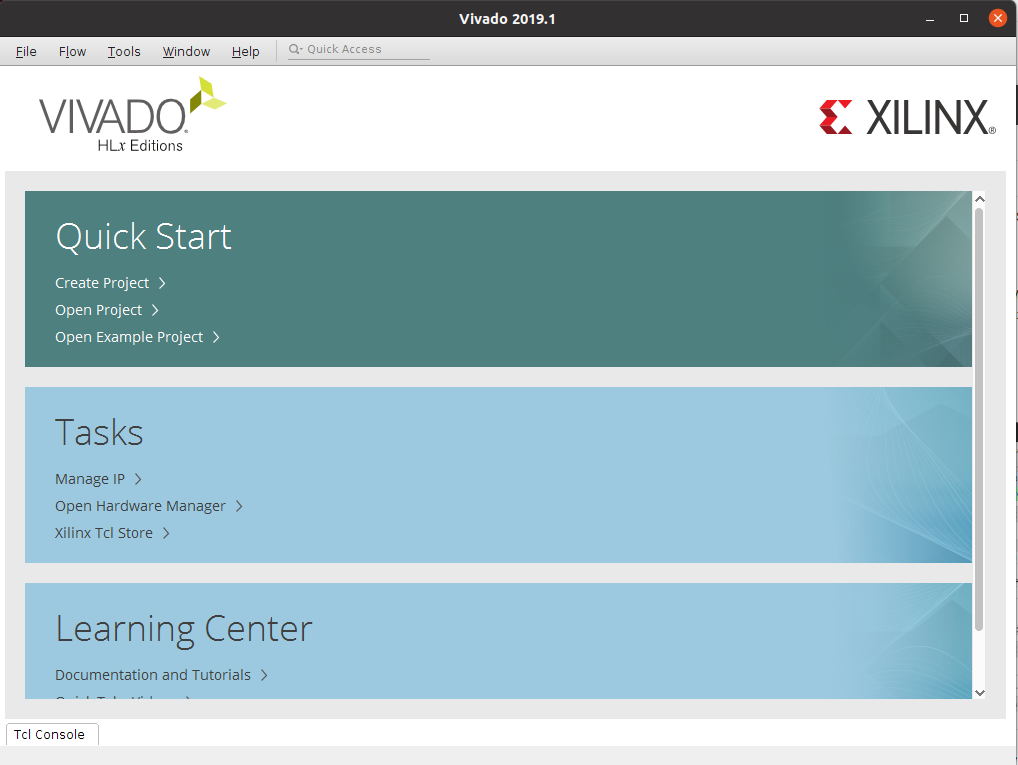1018x765 pixels.
Task: Open the Flow menu
Action: 72,51
